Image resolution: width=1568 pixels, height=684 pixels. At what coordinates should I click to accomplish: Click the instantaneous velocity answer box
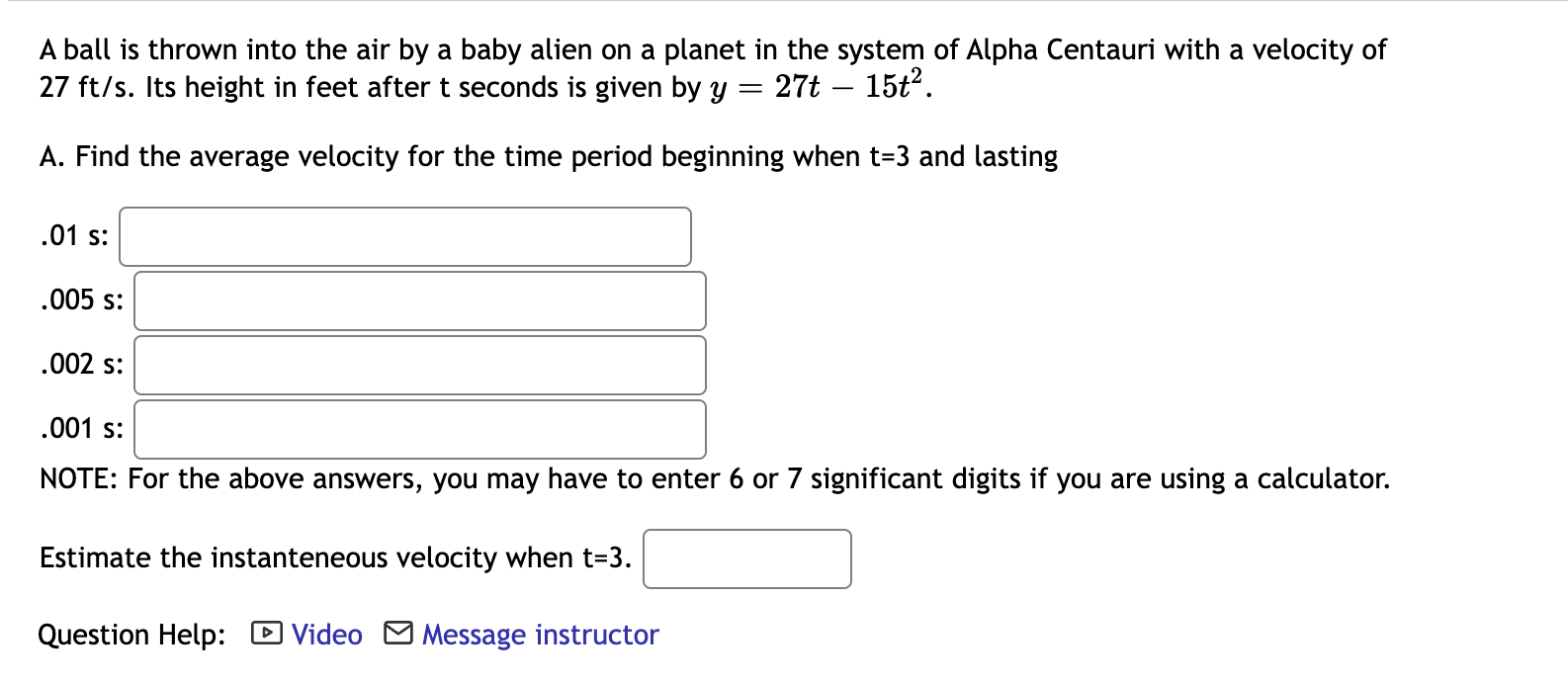pos(747,558)
